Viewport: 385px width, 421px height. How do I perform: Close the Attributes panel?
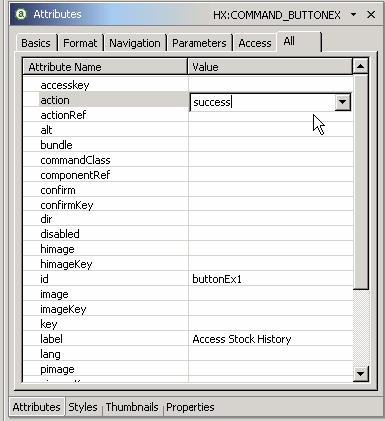(371, 15)
